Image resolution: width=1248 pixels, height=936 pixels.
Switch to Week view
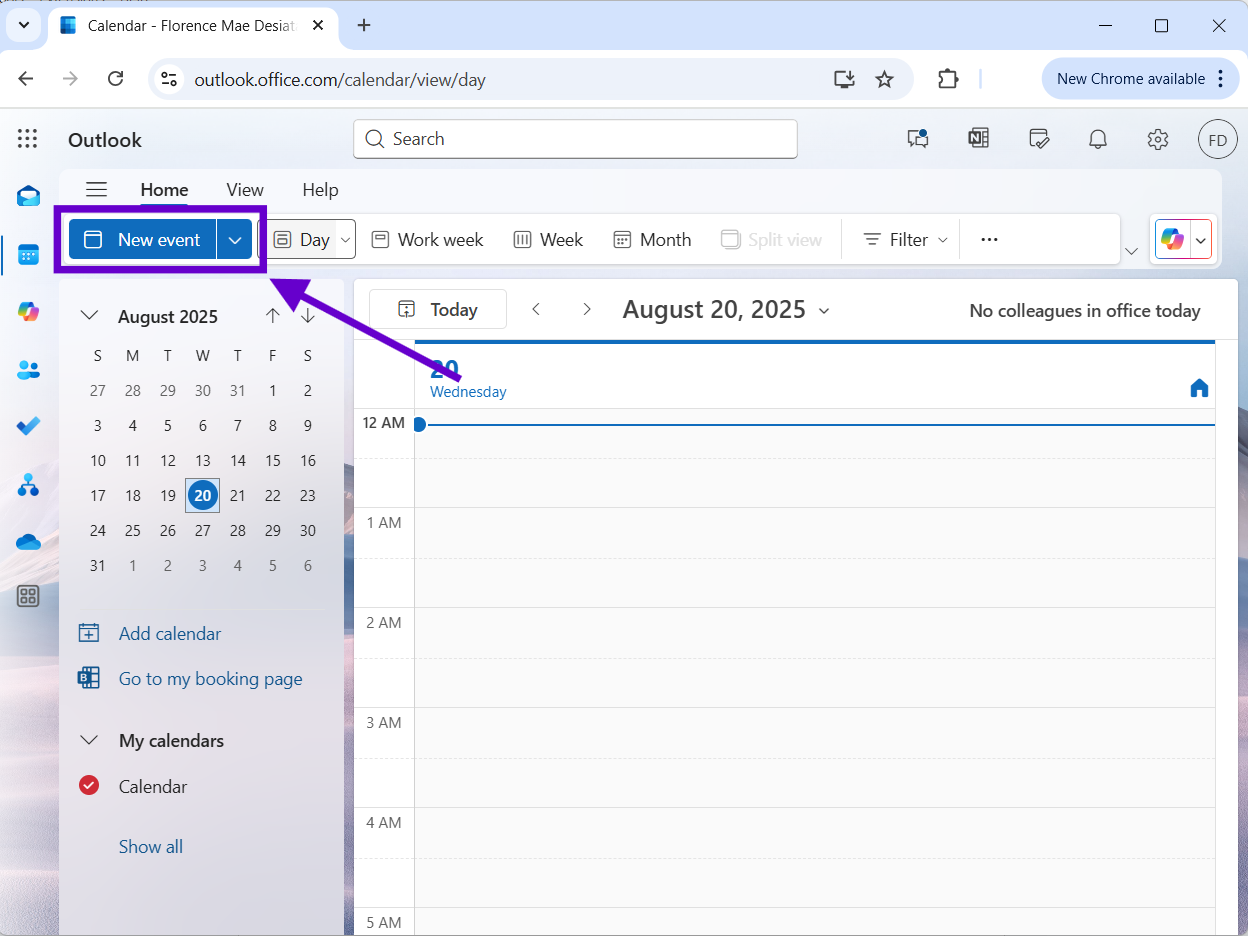548,240
